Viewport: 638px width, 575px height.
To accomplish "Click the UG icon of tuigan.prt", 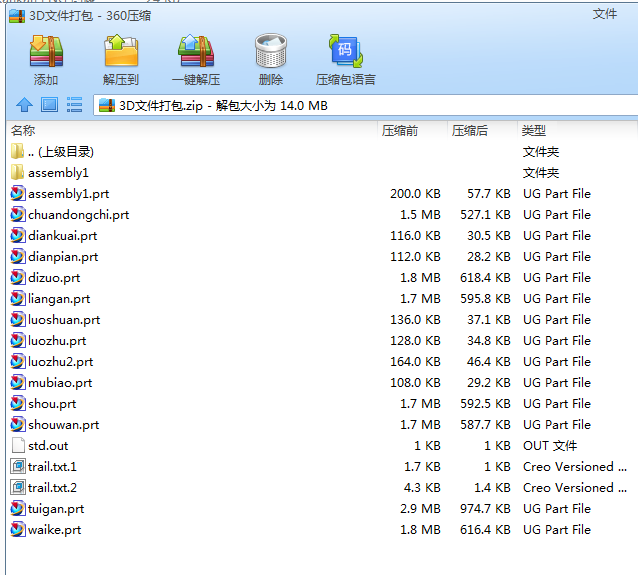I will (x=17, y=508).
